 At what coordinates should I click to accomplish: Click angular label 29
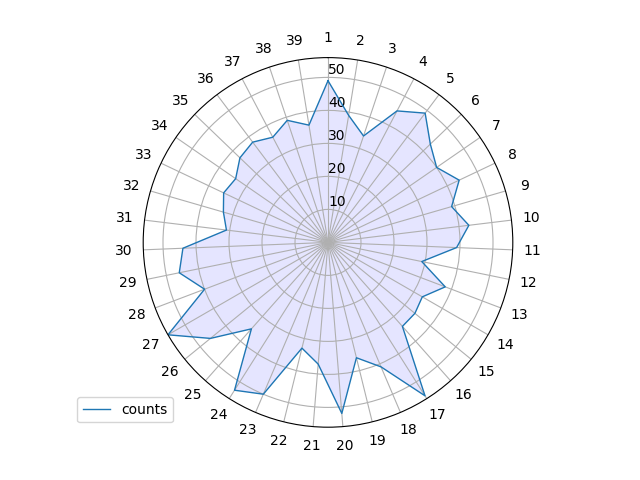[x=128, y=282]
